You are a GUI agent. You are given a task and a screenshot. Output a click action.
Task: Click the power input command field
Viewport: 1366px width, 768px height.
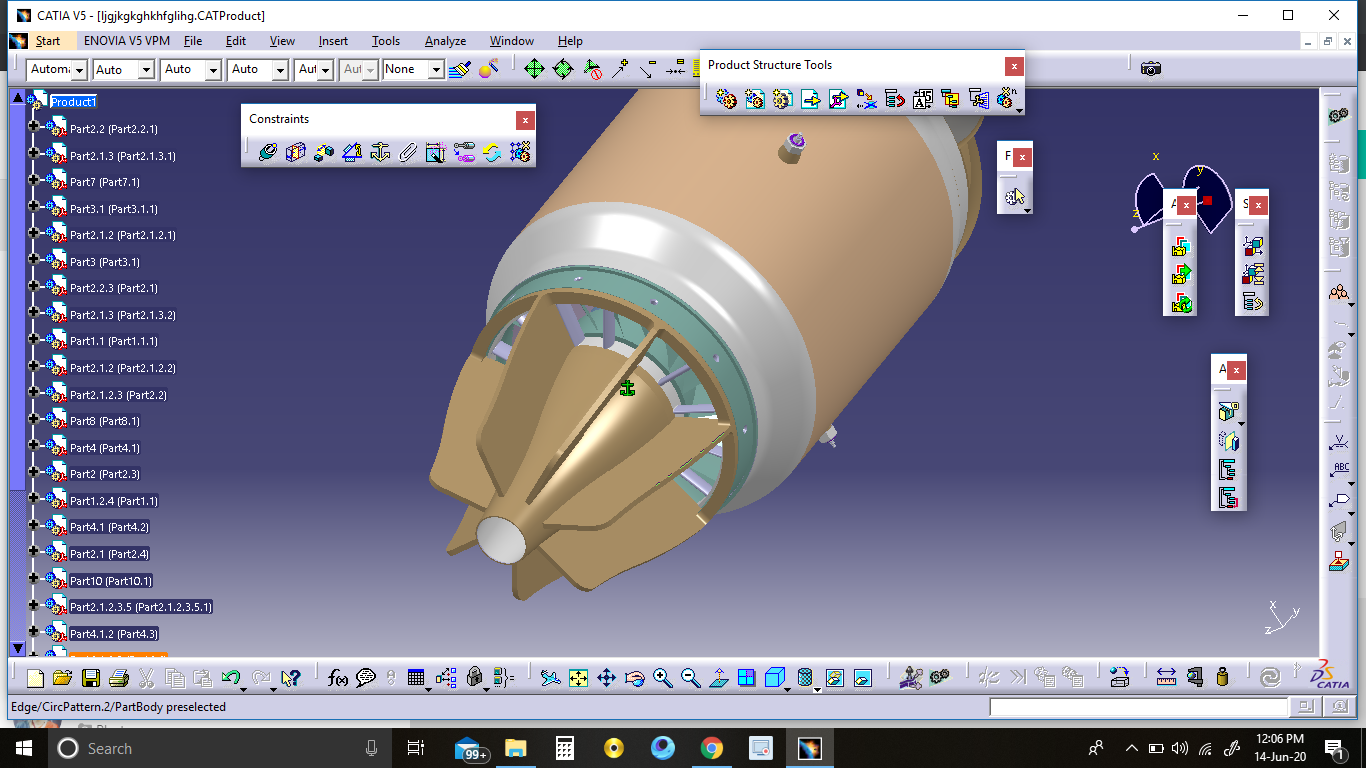coord(1138,707)
